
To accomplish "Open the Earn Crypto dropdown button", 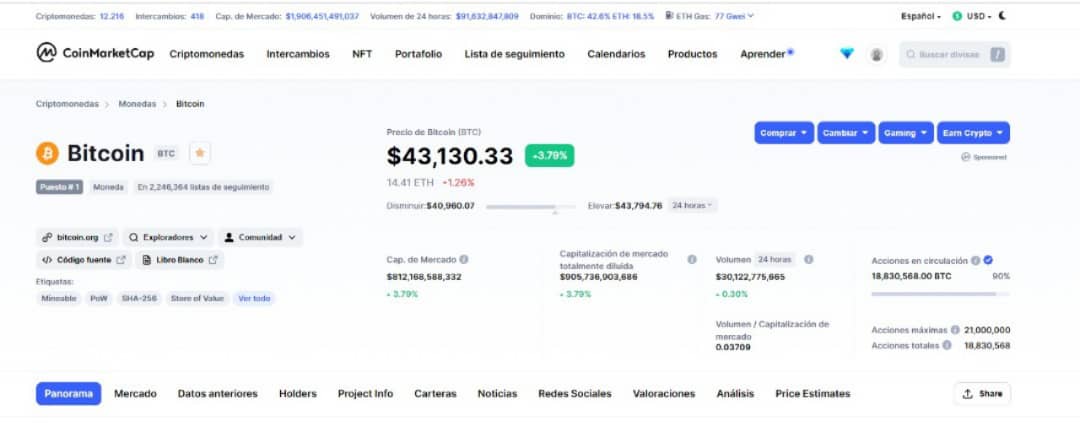I will (973, 133).
